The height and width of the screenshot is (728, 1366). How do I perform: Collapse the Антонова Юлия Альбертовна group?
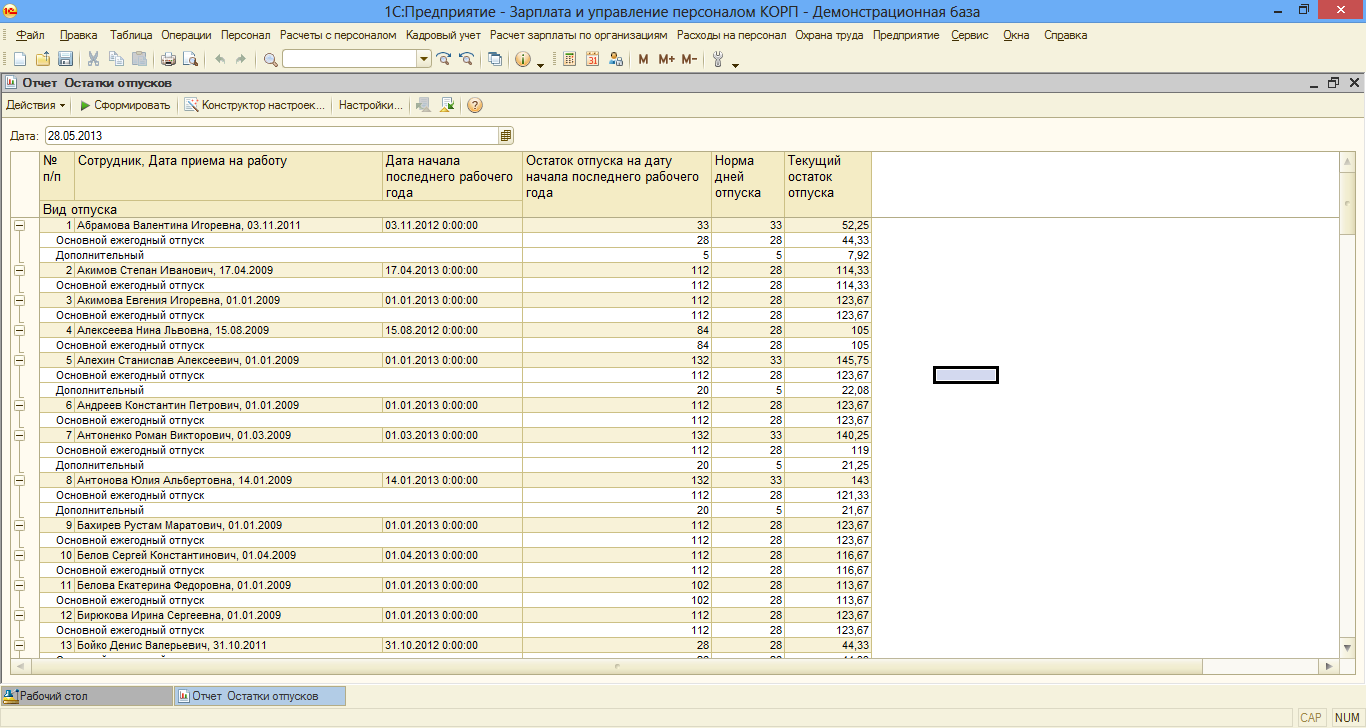pyautogui.click(x=18, y=480)
